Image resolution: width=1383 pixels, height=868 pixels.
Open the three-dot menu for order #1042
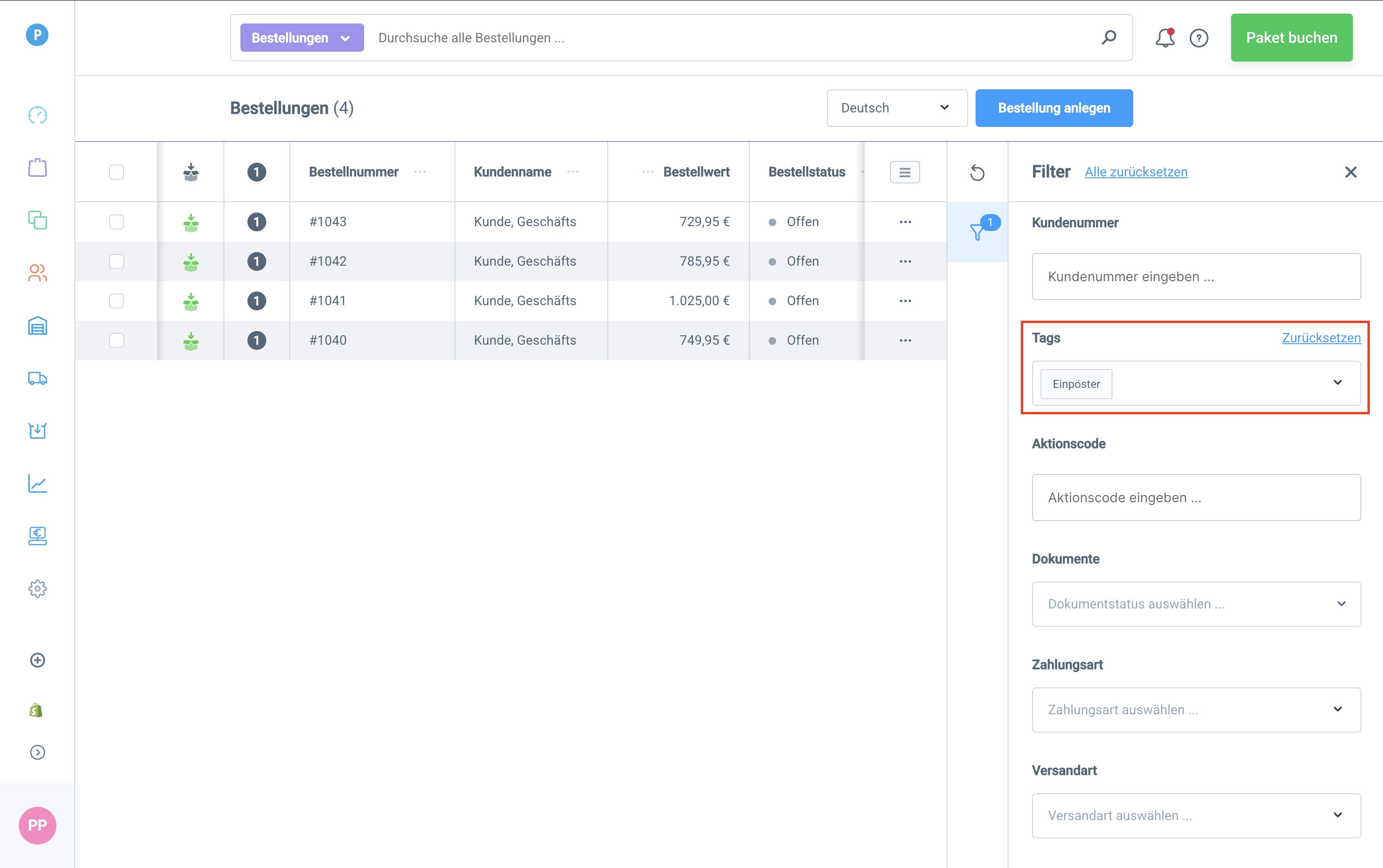pyautogui.click(x=905, y=261)
